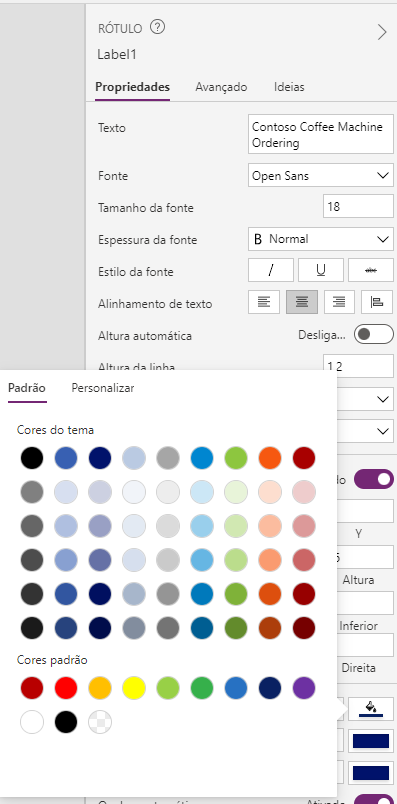Align text to the left
The width and height of the screenshot is (397, 804).
264,302
